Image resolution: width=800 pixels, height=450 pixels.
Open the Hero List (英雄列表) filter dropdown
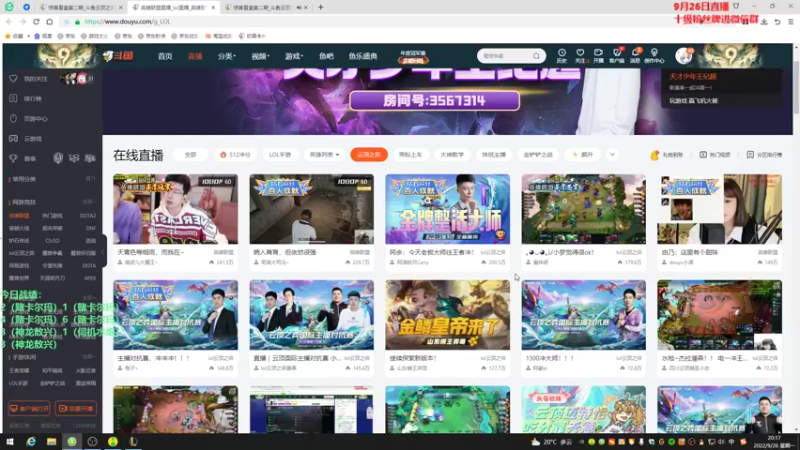324,155
